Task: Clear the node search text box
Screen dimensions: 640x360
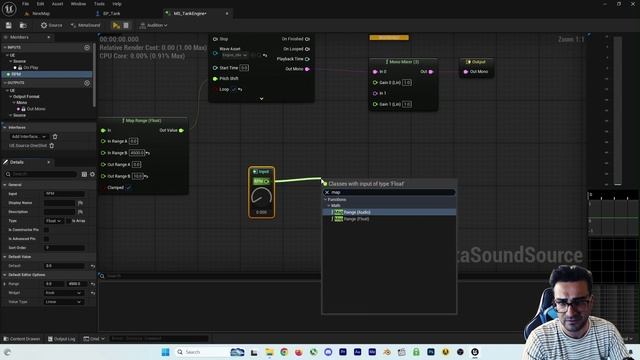Action: tap(327, 192)
